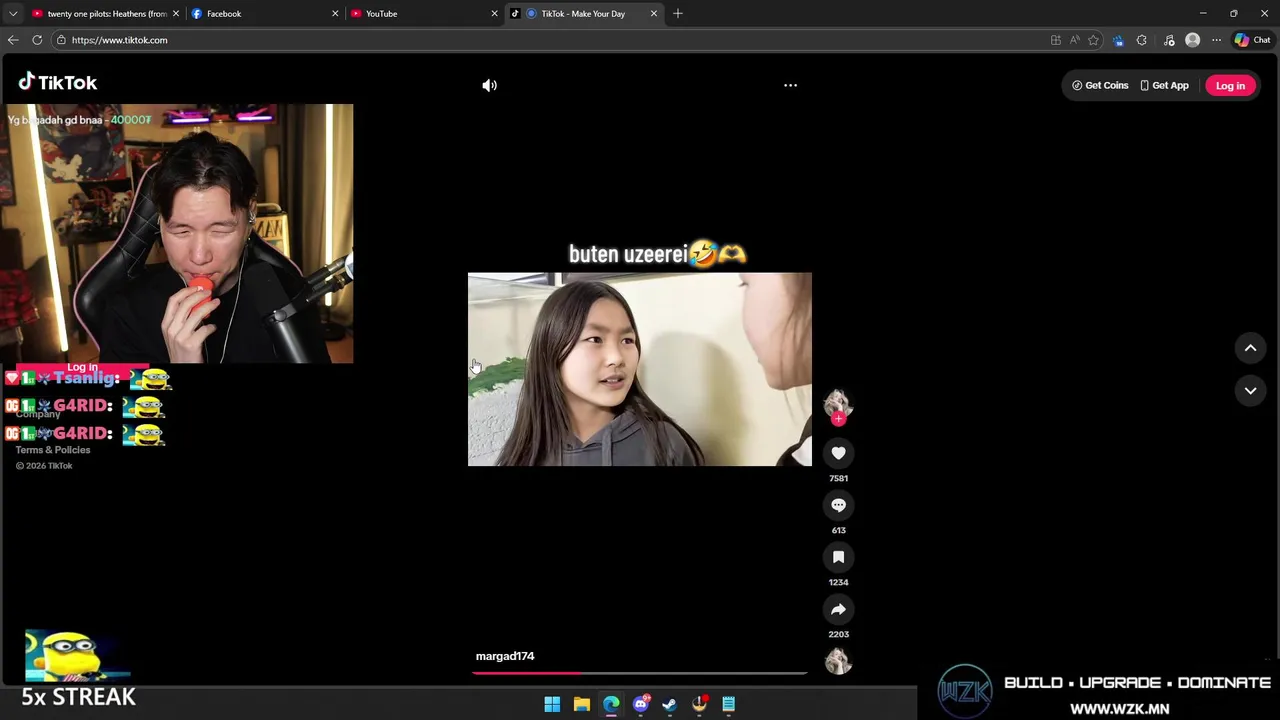The image size is (1280, 720).
Task: Open a new browser tab
Action: 678,13
